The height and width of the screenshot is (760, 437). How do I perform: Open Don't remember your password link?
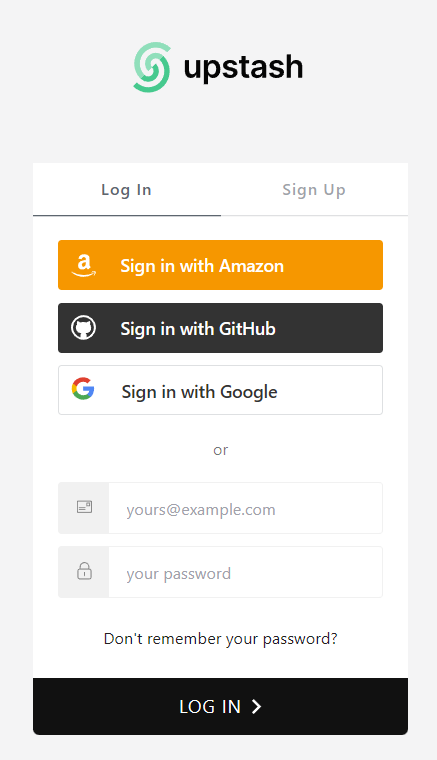[x=220, y=638]
